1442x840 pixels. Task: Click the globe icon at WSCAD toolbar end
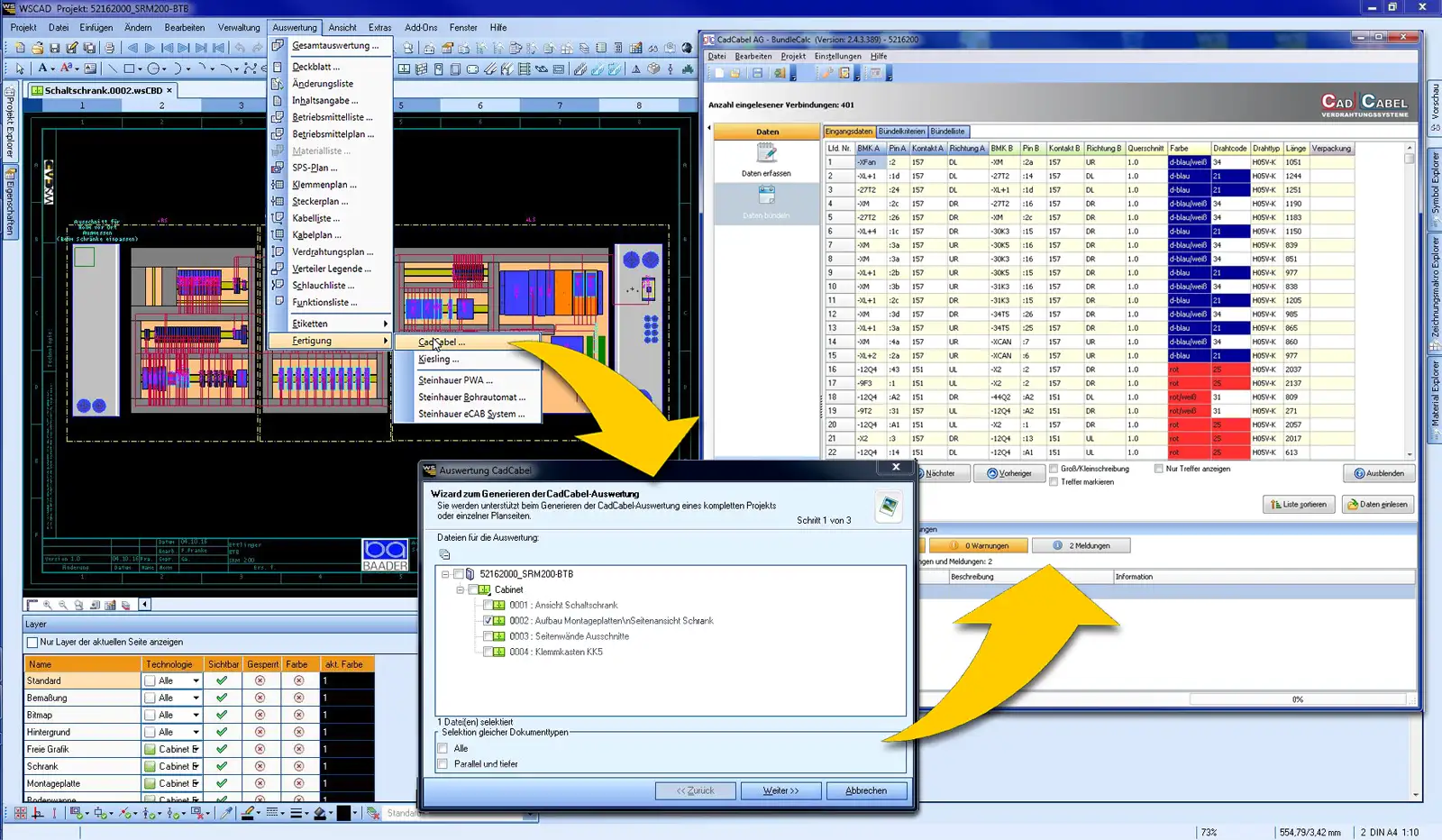point(688,48)
